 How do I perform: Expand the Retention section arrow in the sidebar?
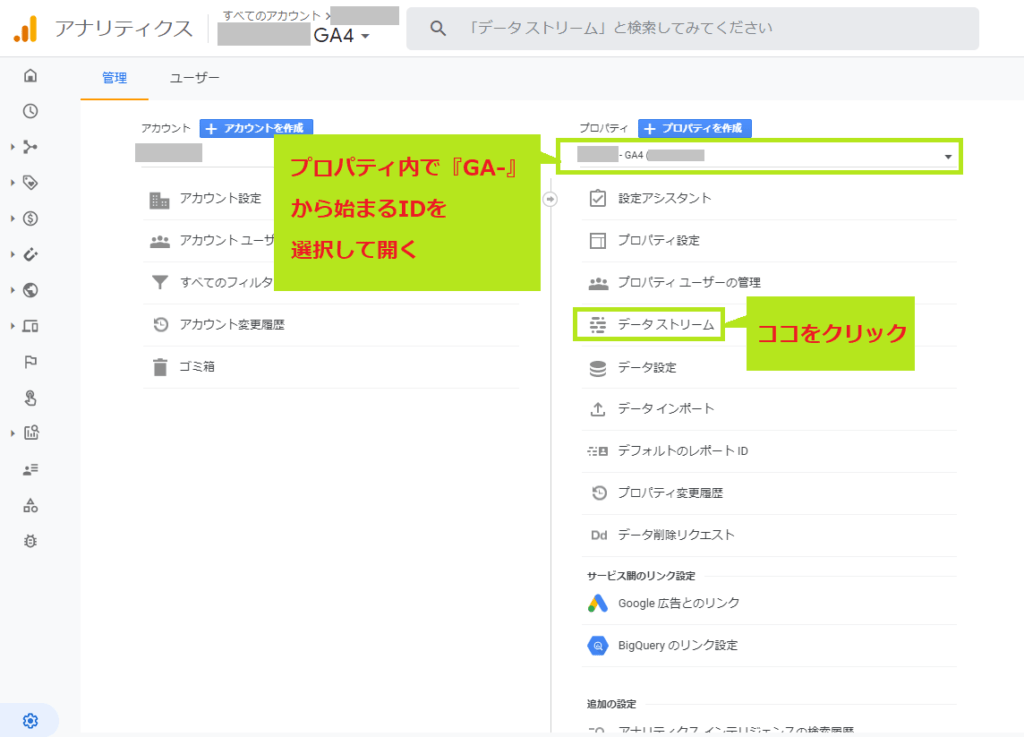(12, 255)
